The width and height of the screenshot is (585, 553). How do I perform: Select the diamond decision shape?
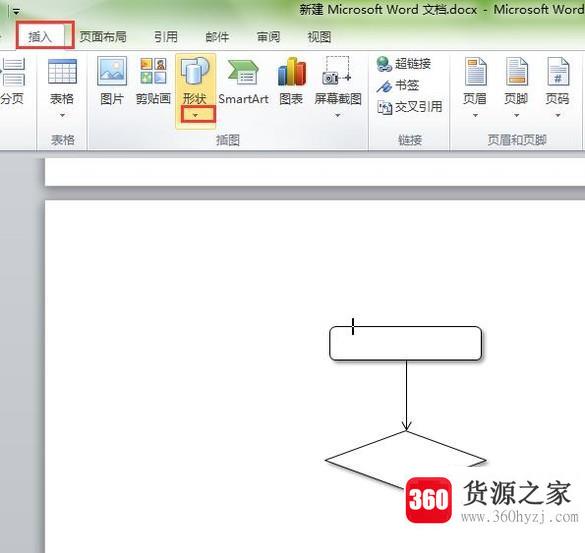406,461
